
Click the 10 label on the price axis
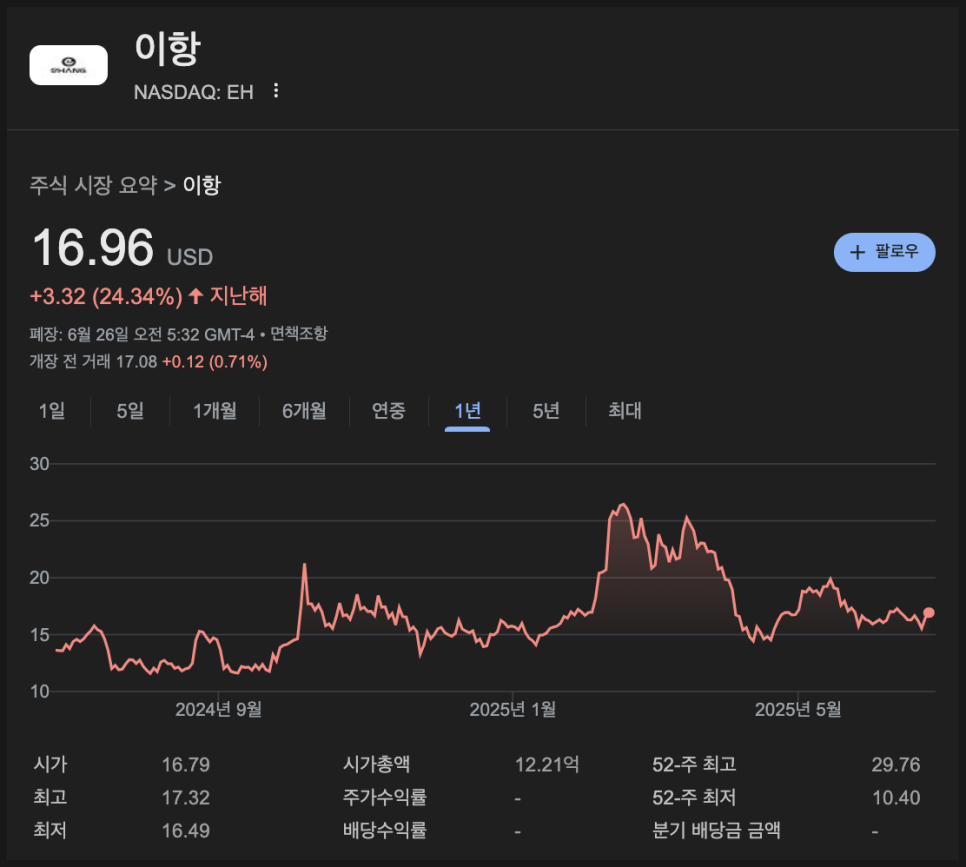[39, 691]
